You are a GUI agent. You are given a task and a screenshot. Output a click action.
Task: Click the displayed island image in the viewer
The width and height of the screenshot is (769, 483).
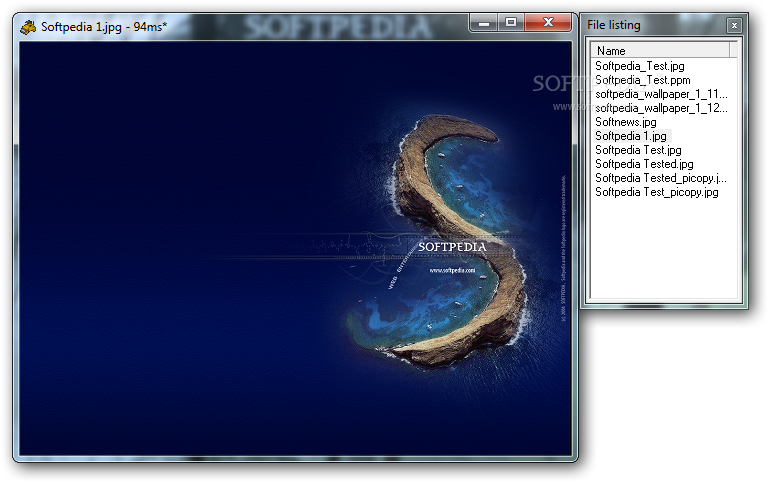(295, 249)
